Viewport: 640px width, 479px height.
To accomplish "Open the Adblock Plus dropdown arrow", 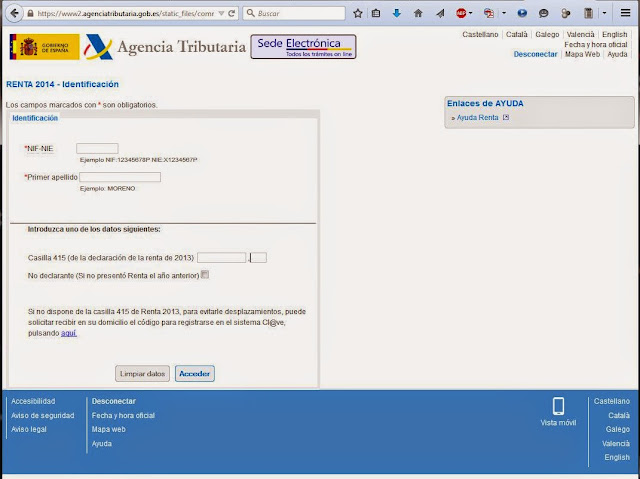I will coord(471,13).
